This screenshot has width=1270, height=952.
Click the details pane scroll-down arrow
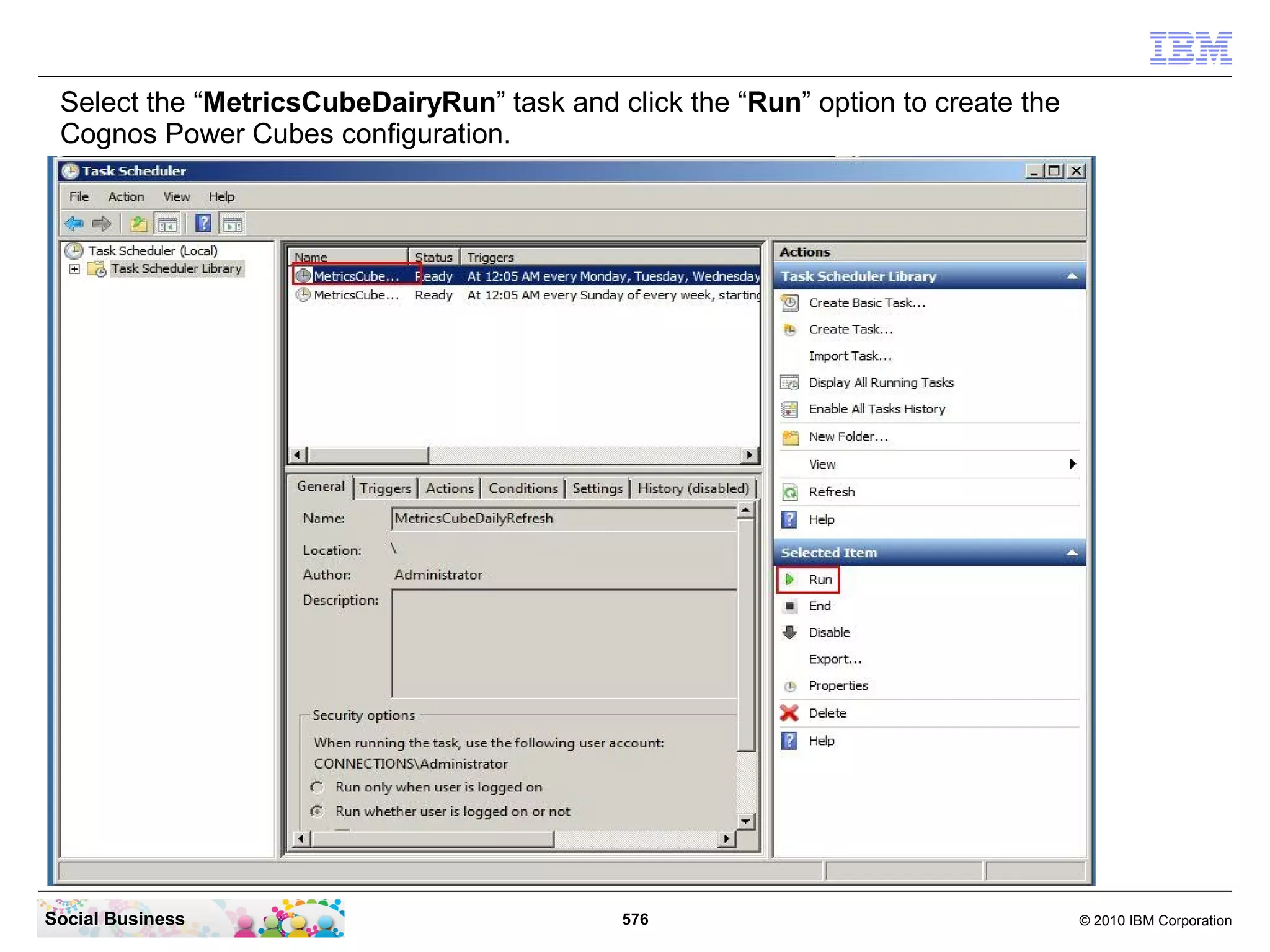(746, 821)
